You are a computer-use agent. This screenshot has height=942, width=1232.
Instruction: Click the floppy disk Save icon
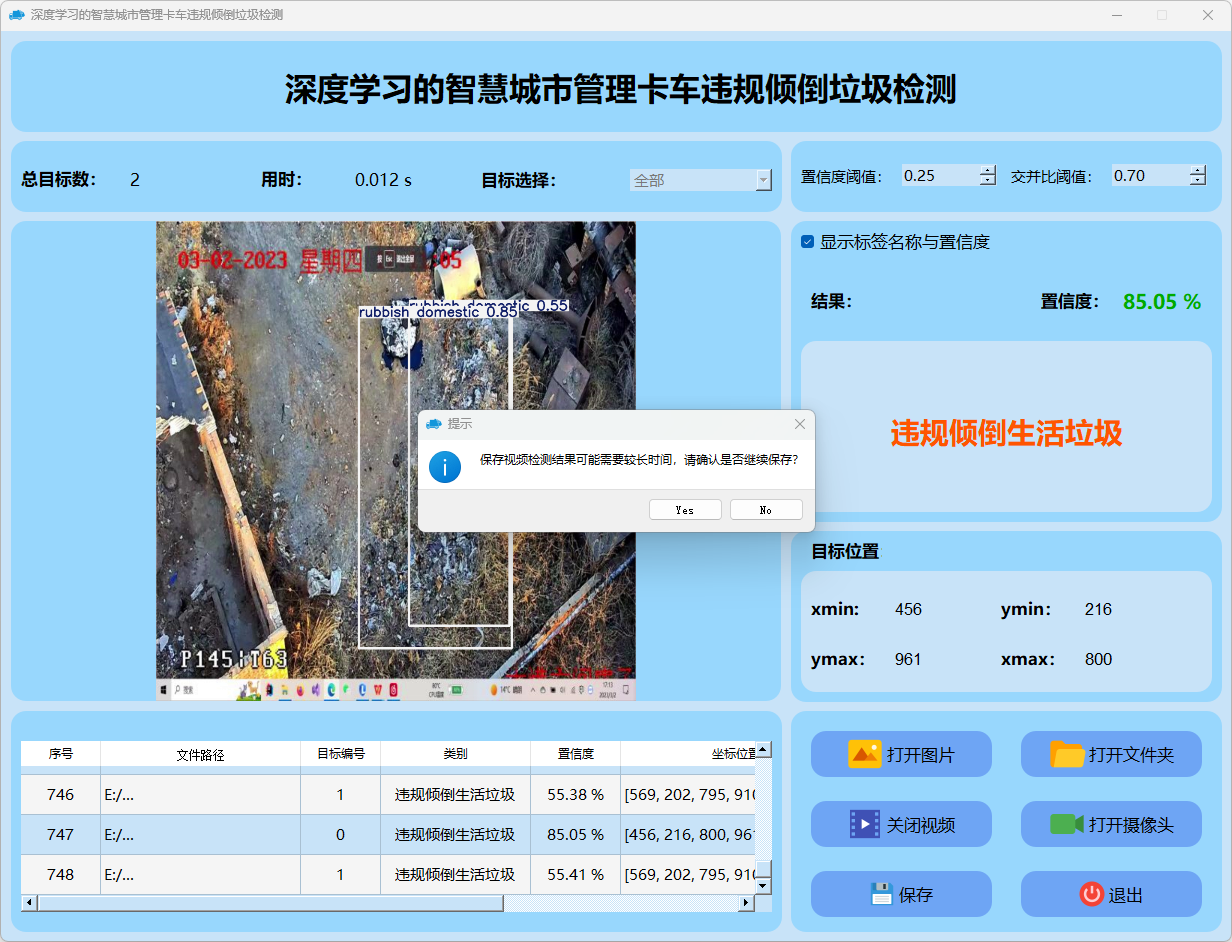[881, 894]
